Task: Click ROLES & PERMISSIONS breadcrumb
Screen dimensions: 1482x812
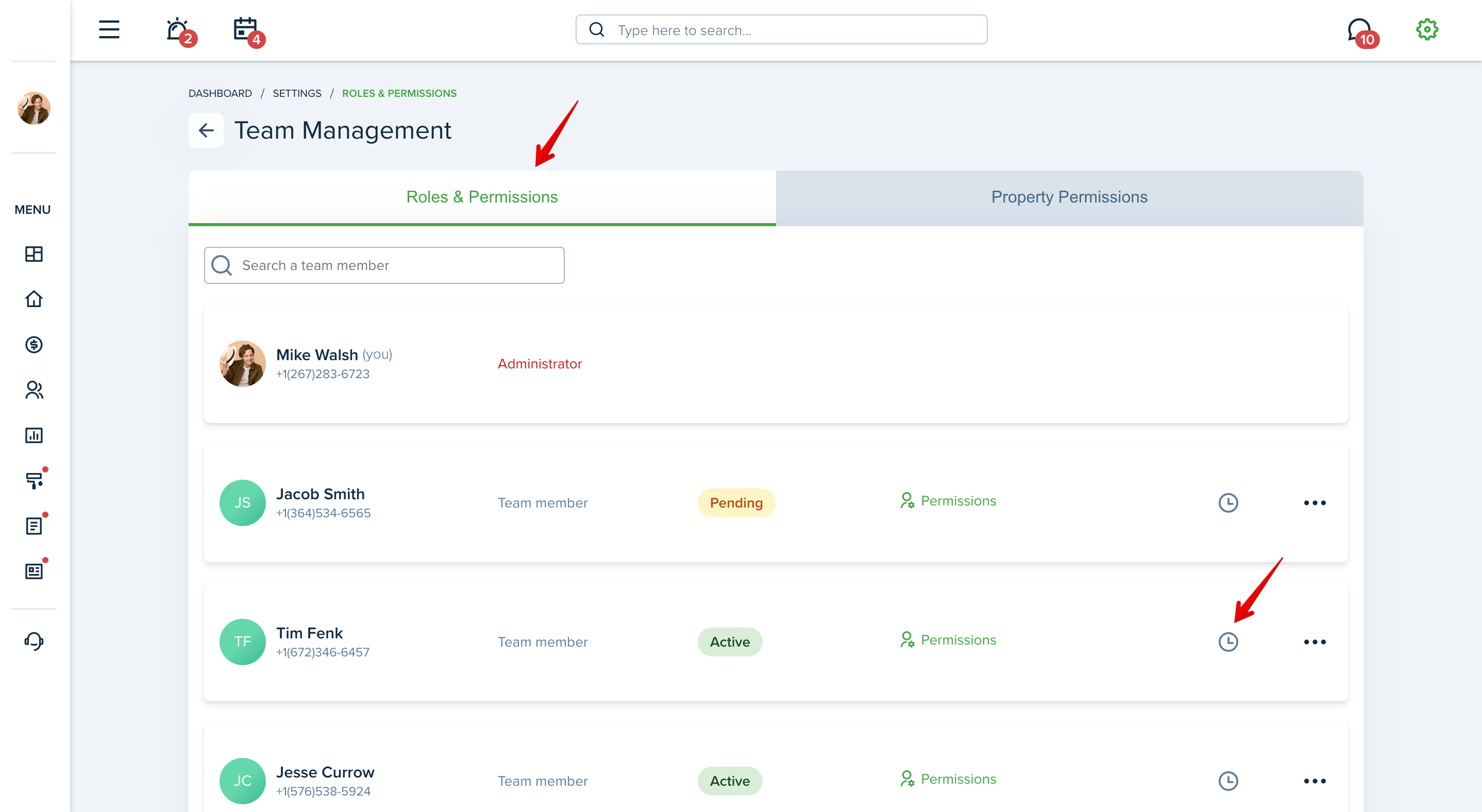Action: (399, 93)
